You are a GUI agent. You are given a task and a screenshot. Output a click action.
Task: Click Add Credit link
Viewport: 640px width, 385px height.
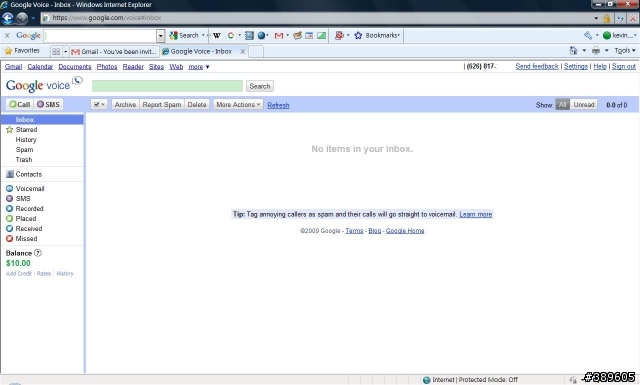click(x=18, y=274)
